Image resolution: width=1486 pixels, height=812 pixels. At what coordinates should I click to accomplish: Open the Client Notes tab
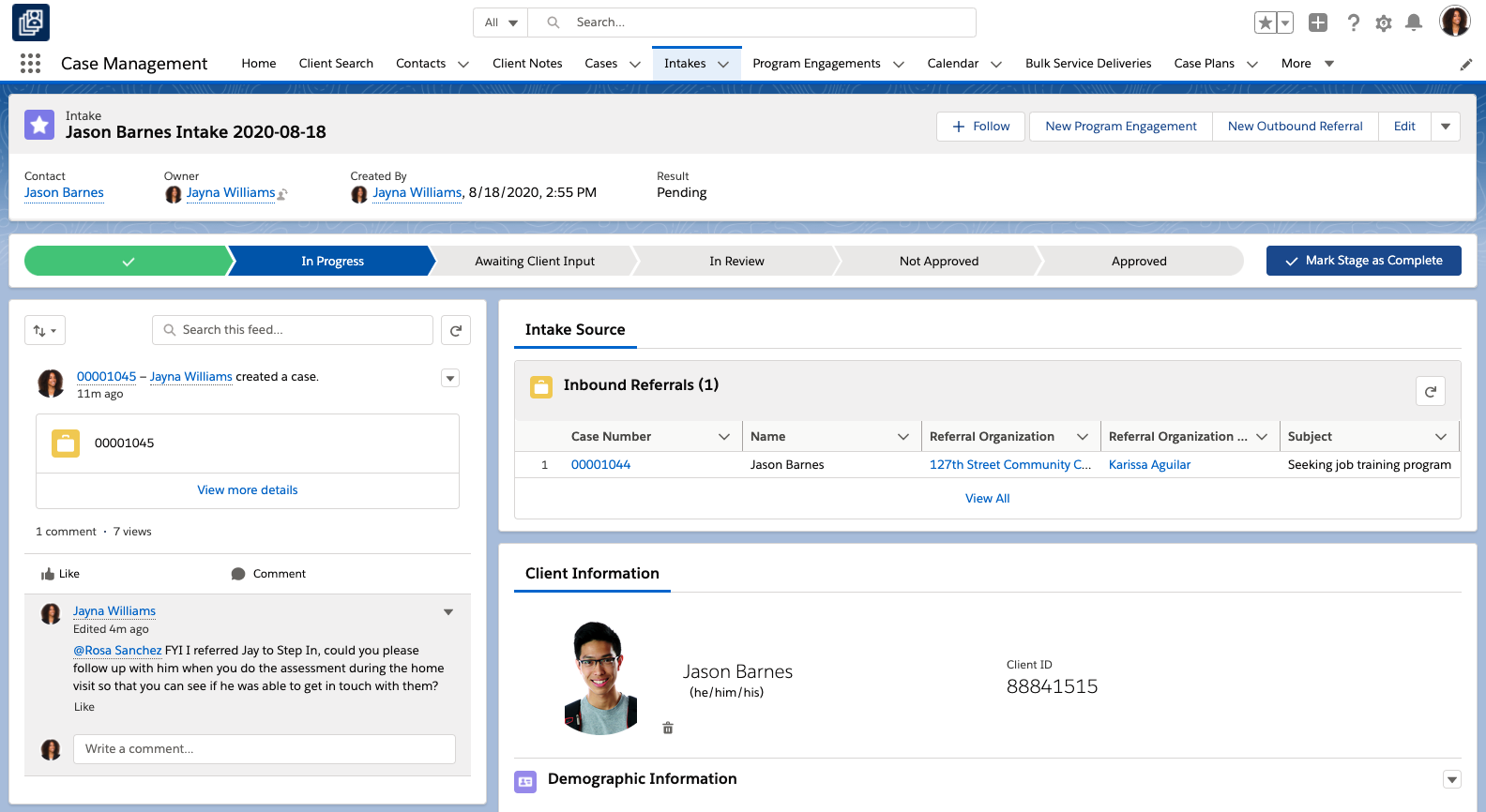tap(527, 64)
